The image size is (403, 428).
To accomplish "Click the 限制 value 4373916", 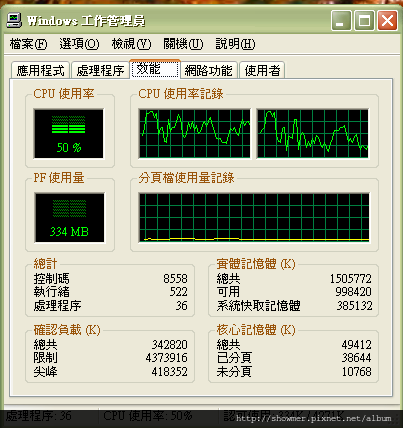I will [x=167, y=358].
